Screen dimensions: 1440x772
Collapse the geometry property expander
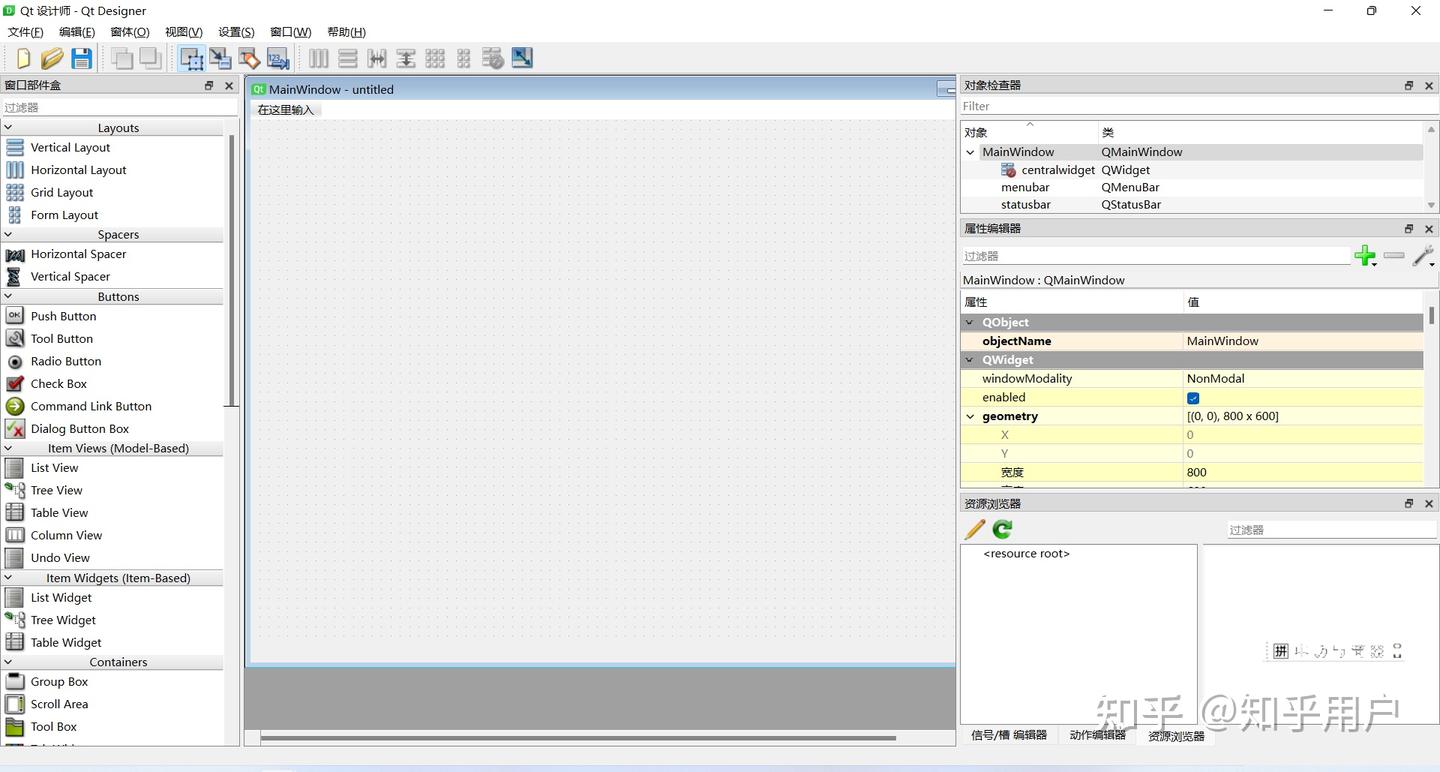[968, 416]
